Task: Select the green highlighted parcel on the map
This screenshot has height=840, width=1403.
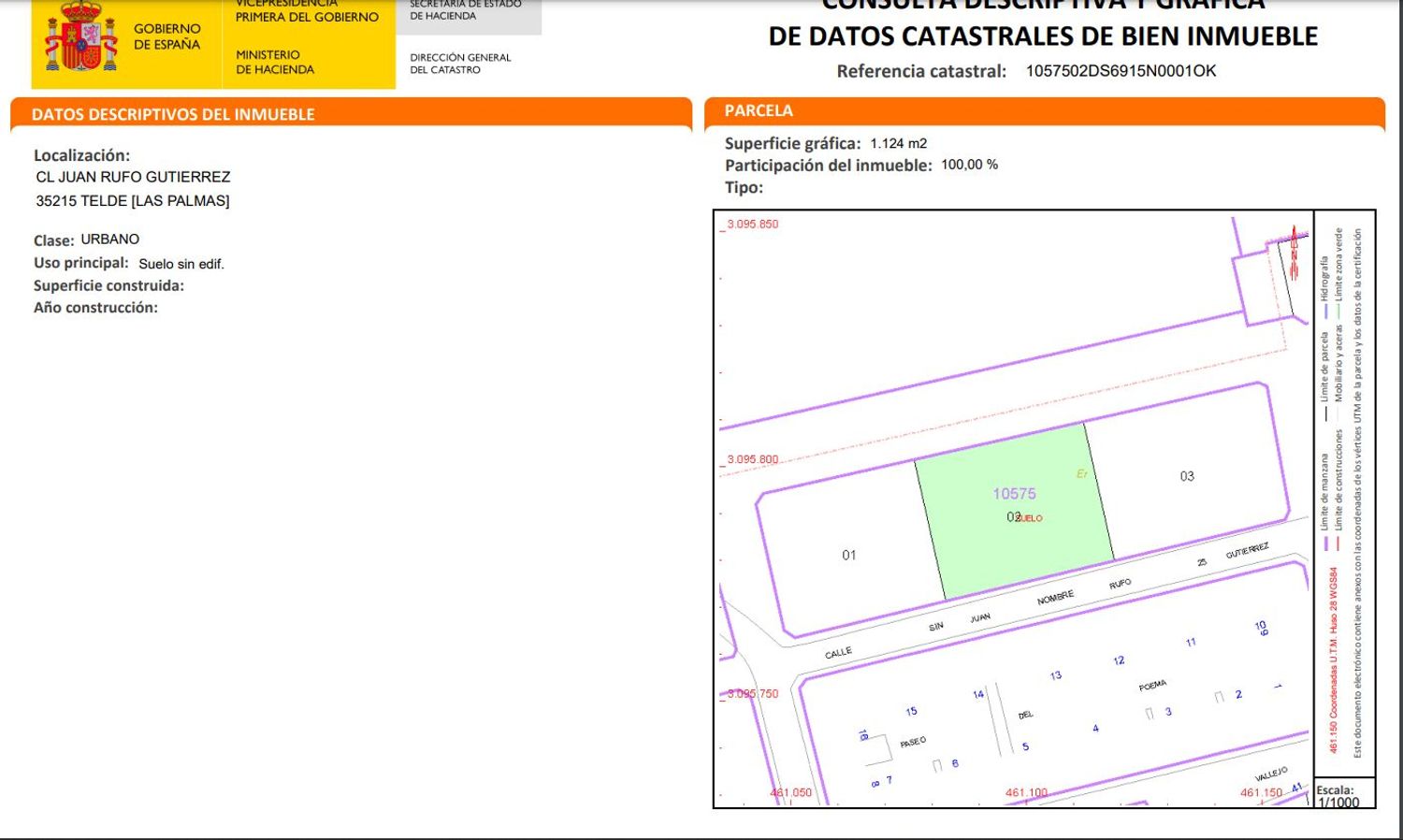Action: (x=1015, y=511)
